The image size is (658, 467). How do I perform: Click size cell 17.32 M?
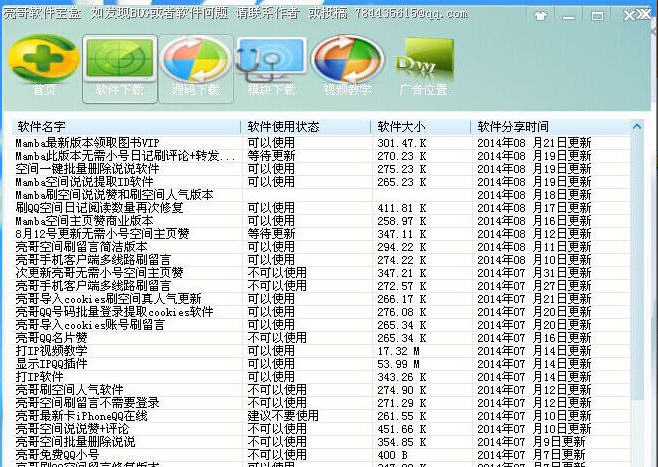(x=398, y=351)
